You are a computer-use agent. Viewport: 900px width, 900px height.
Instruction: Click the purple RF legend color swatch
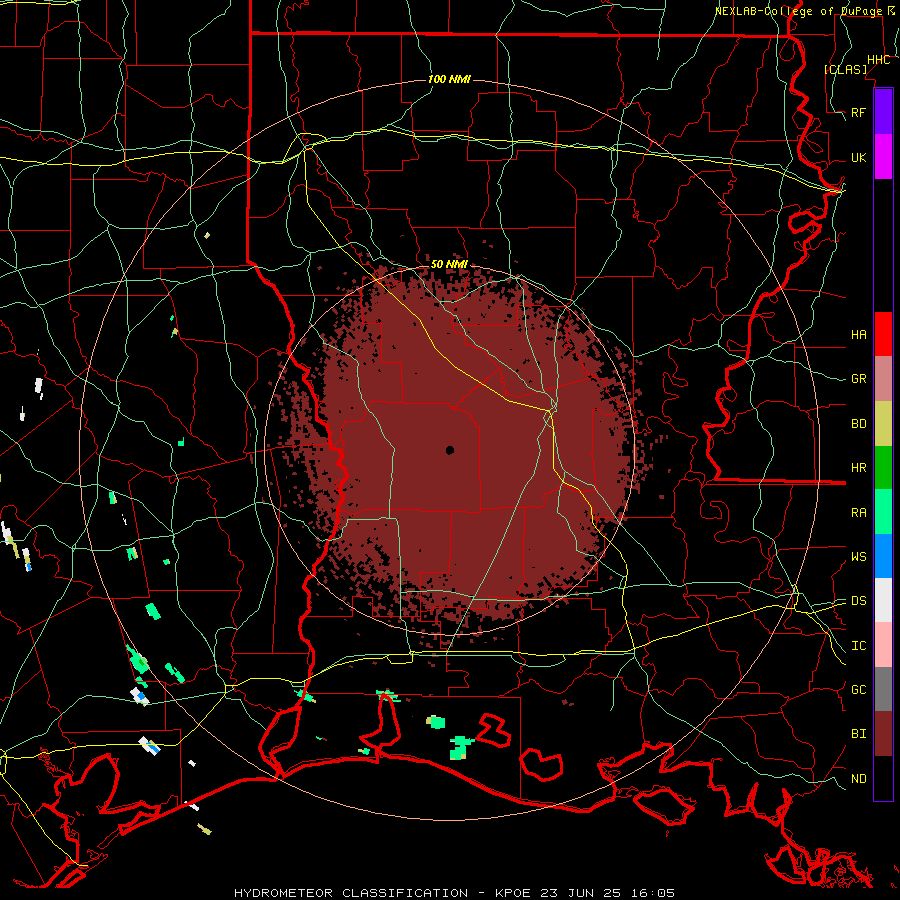click(883, 112)
